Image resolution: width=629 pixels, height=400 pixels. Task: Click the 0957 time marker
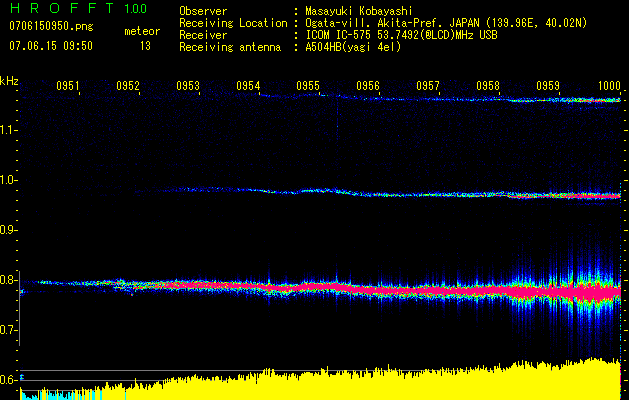428,87
